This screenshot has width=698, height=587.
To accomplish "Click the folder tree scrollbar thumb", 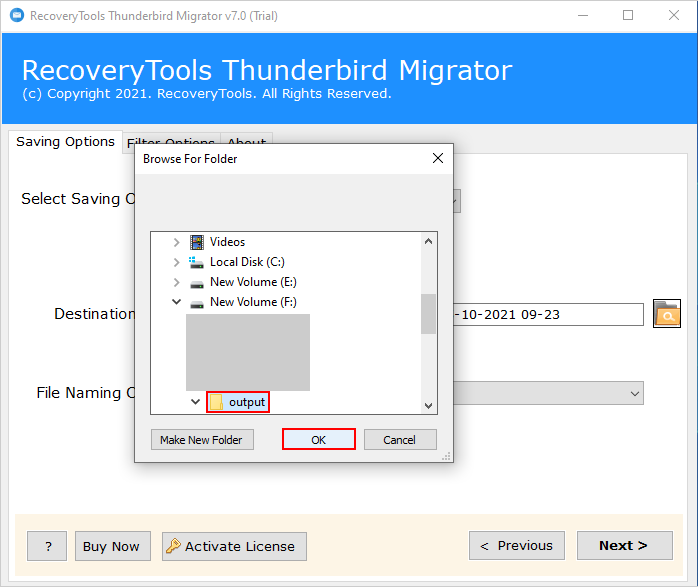I will point(428,314).
